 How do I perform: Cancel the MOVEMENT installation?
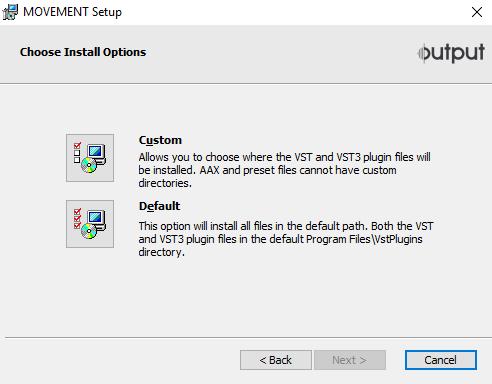441,360
